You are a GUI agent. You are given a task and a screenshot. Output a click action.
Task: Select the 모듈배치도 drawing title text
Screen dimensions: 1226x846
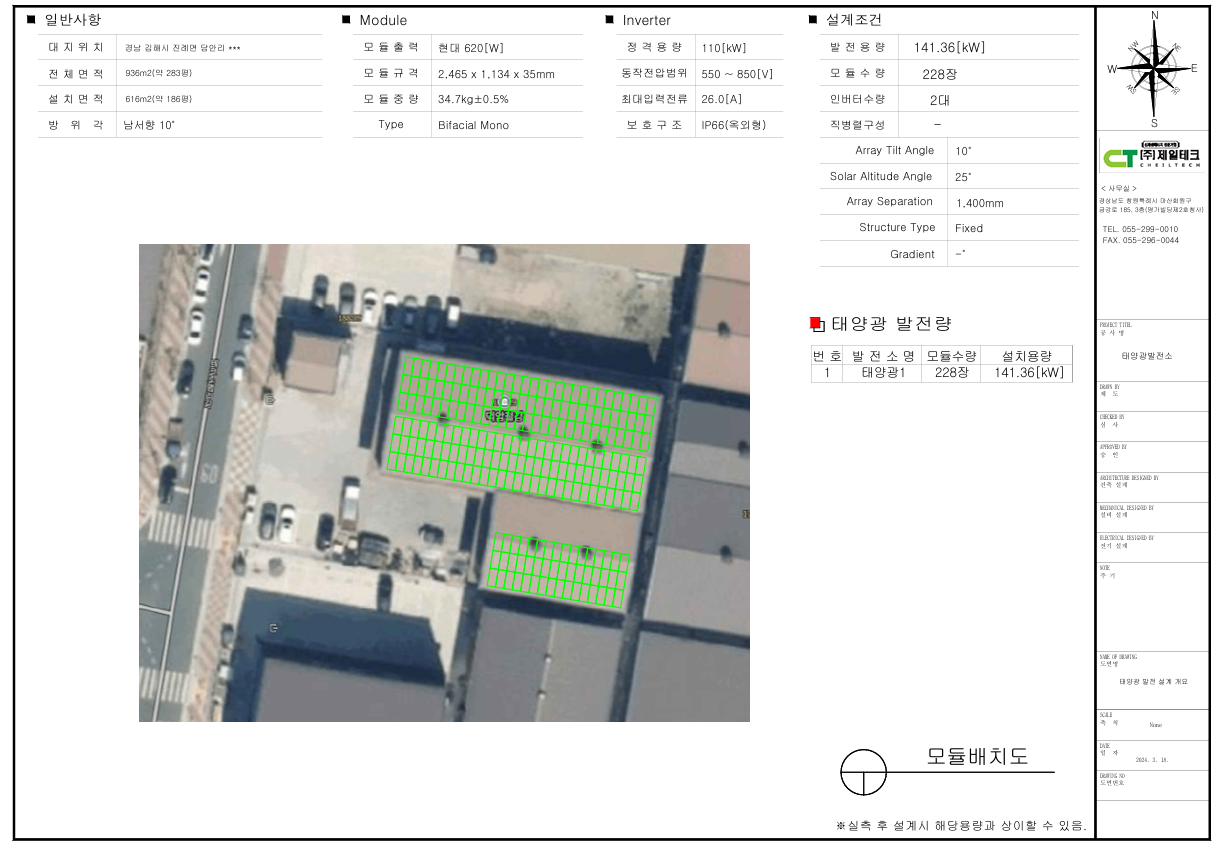[x=977, y=757]
